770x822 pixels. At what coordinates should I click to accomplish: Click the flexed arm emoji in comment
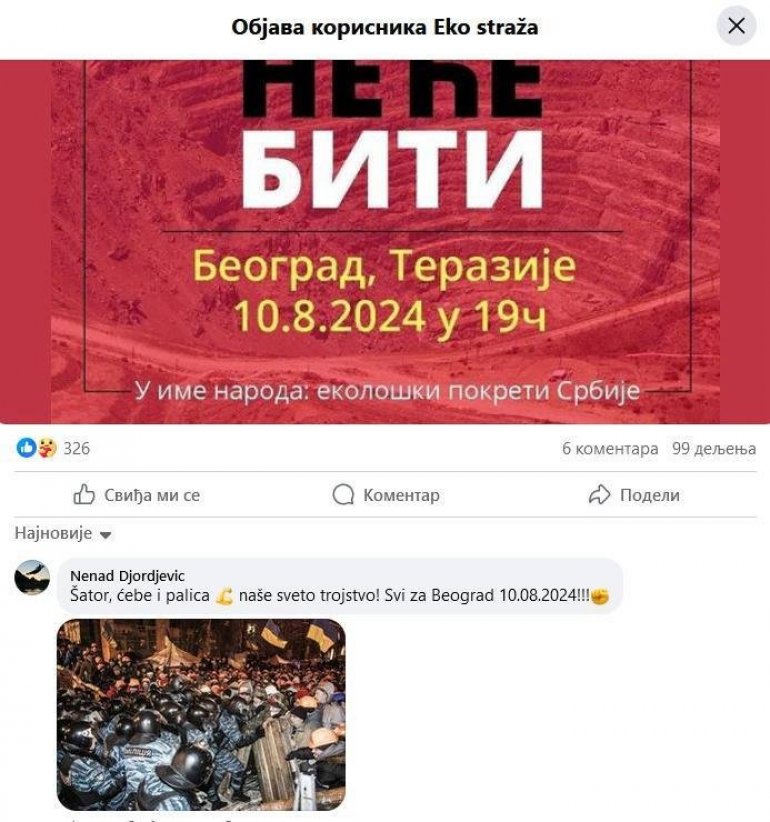coord(224,597)
